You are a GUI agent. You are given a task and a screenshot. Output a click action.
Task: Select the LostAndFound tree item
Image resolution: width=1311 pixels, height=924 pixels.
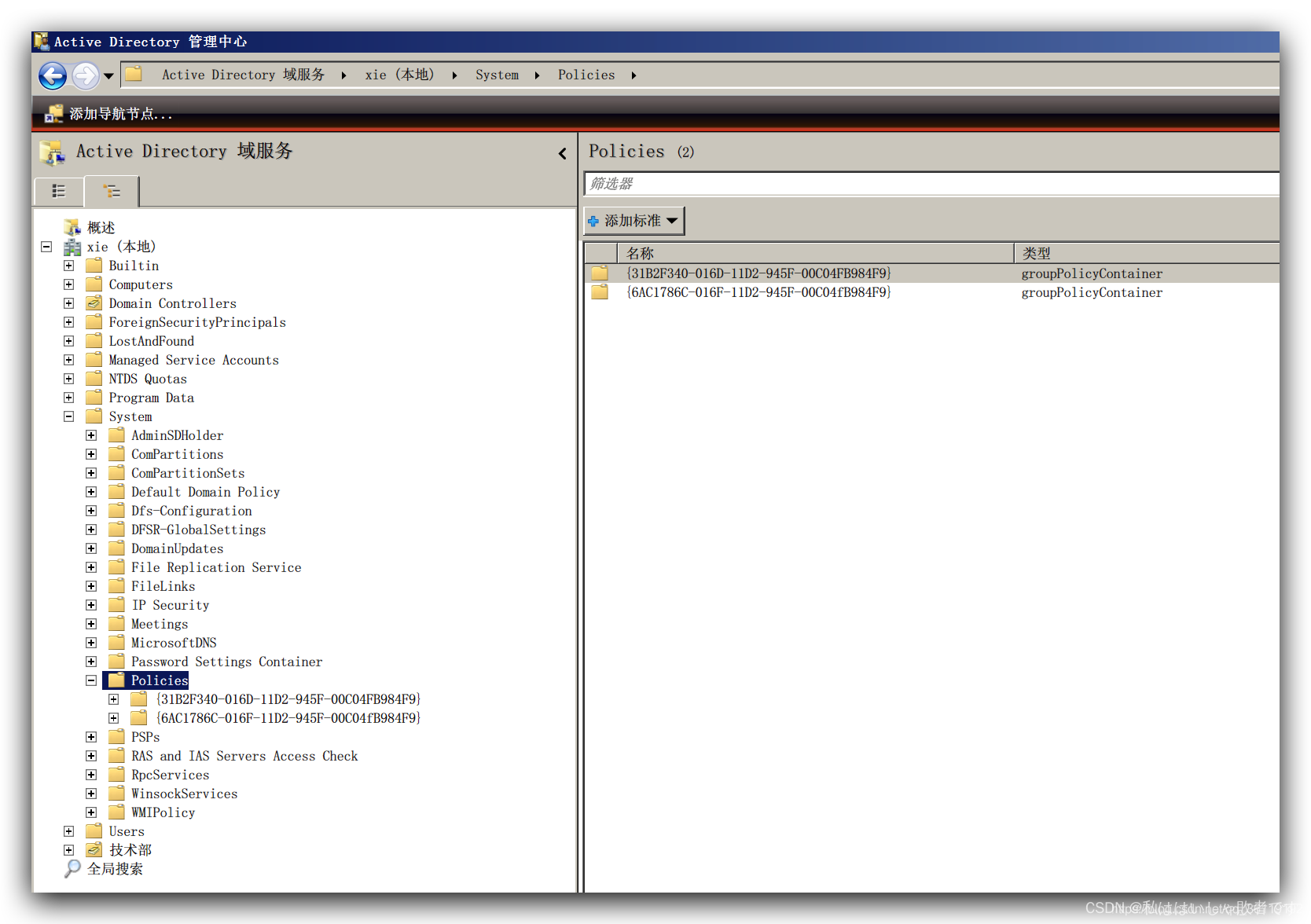pos(151,341)
